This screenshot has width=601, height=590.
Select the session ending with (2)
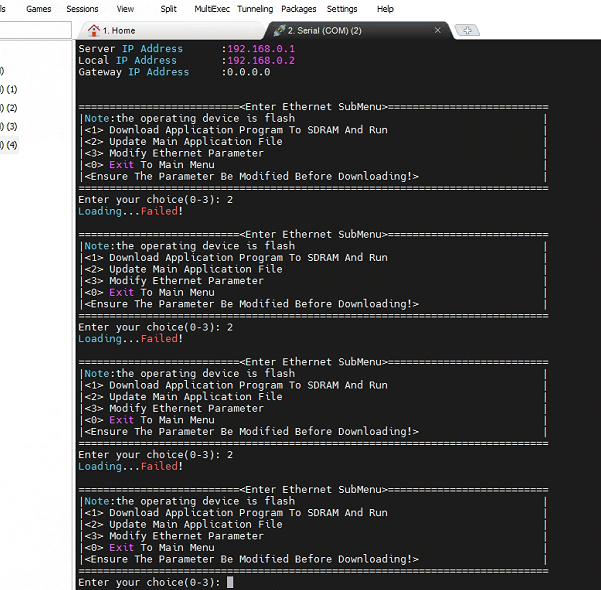[10, 108]
